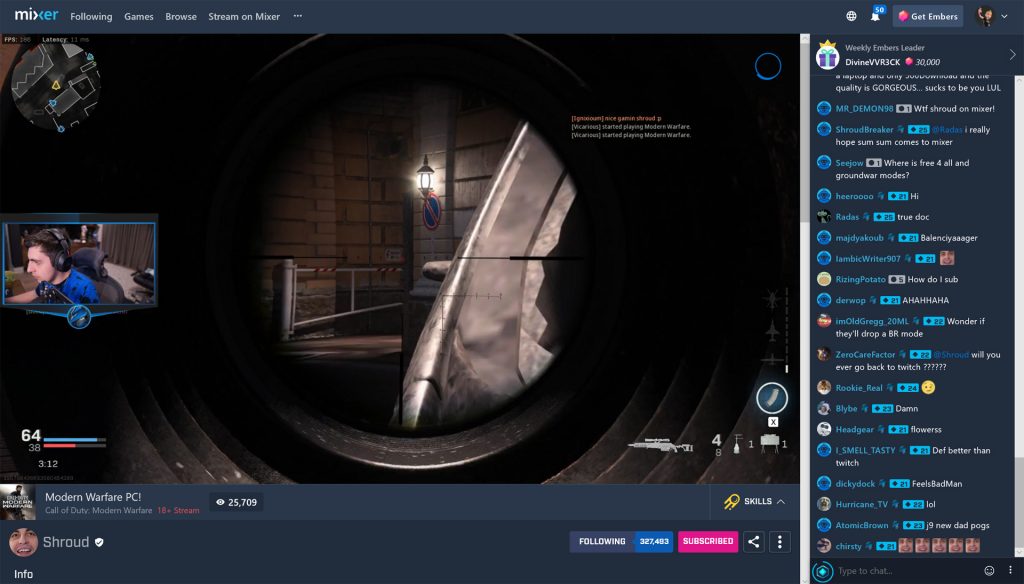Expand the account dropdown chevron
The image size is (1024, 584).
click(x=1004, y=16)
